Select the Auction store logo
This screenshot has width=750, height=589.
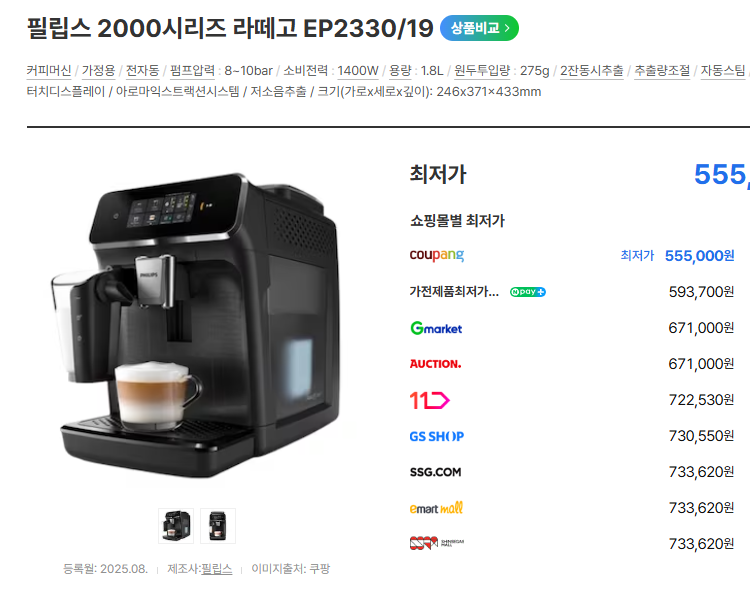click(x=435, y=364)
